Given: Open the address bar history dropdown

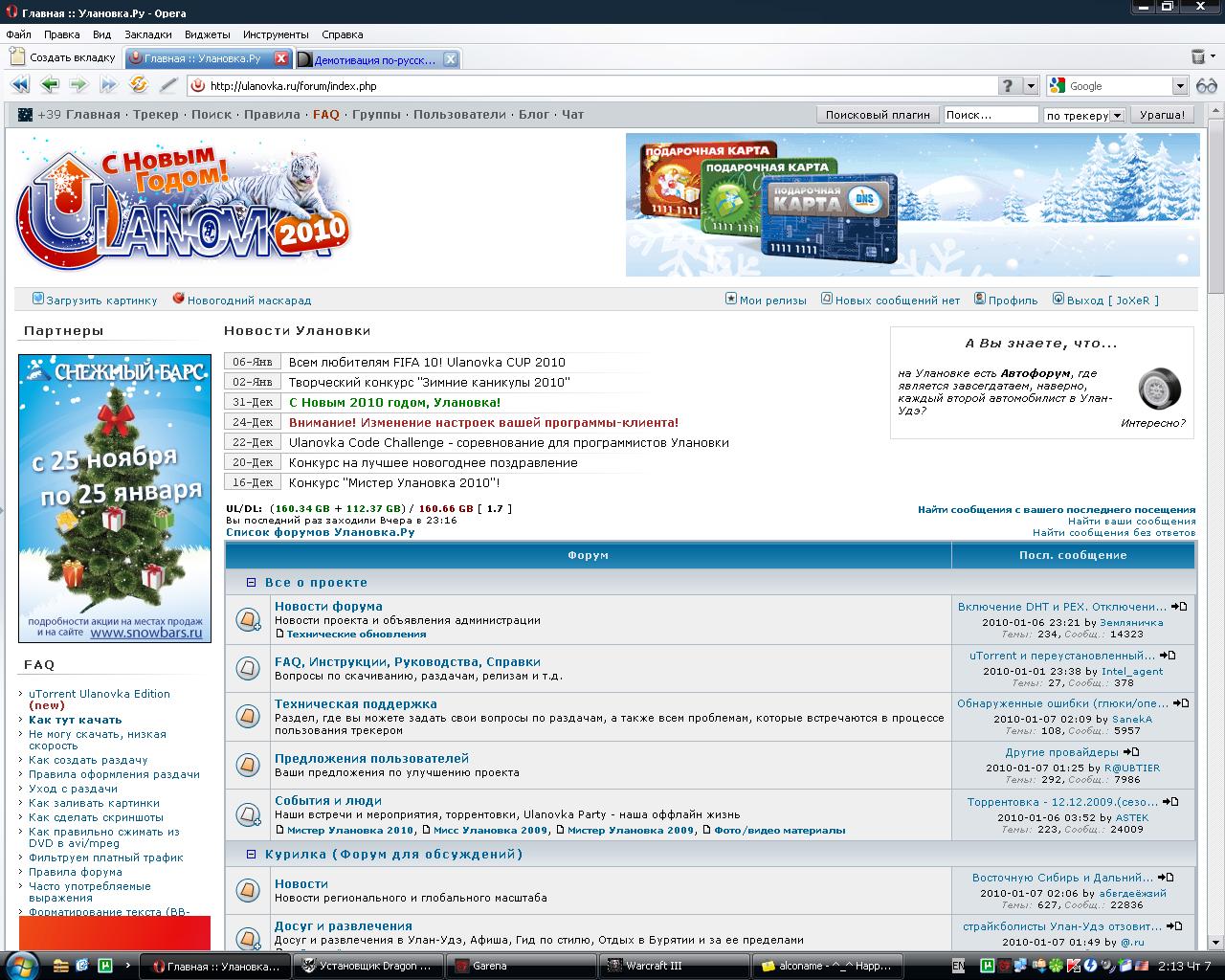Looking at the screenshot, I should (1030, 85).
